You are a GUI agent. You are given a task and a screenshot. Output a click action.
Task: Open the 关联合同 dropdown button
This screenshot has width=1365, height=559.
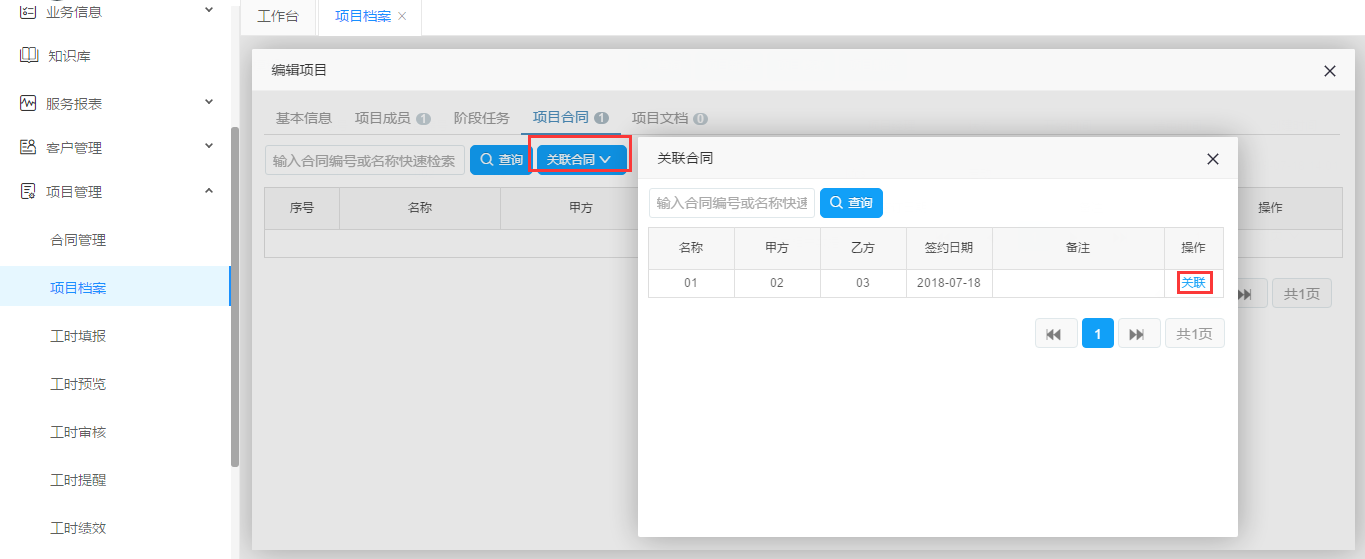580,160
